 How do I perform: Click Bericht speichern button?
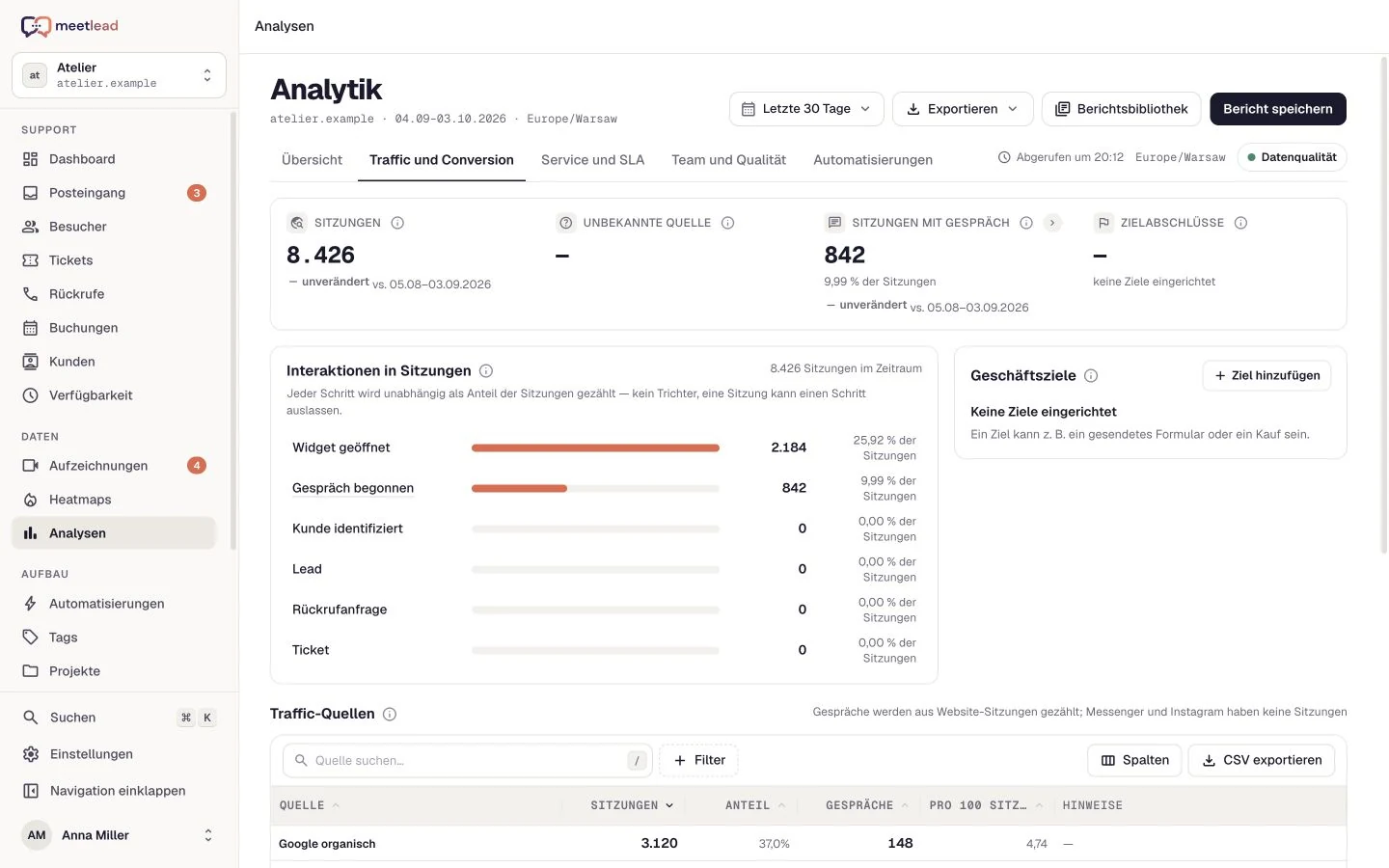[x=1278, y=109]
